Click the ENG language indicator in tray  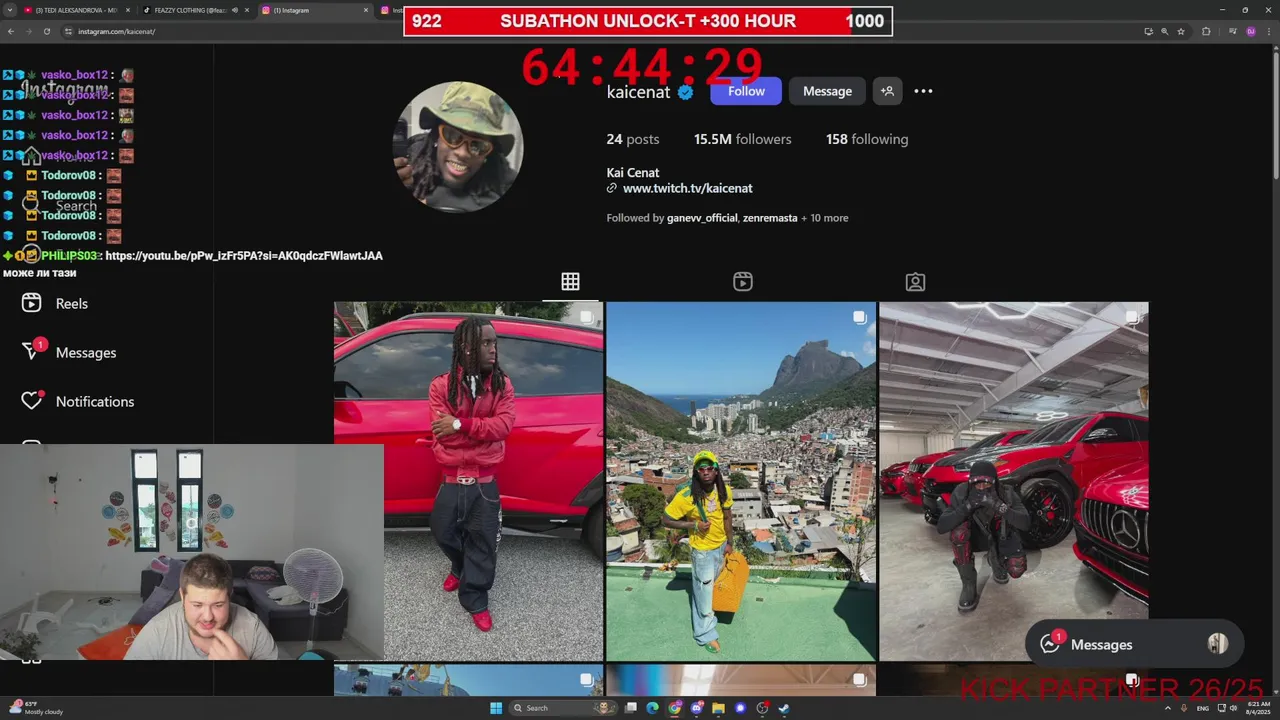pyautogui.click(x=1203, y=708)
